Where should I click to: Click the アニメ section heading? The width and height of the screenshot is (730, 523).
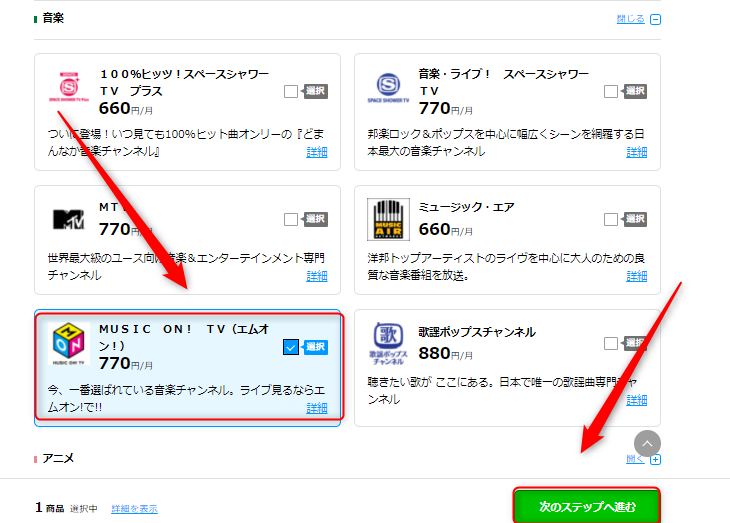coord(58,459)
